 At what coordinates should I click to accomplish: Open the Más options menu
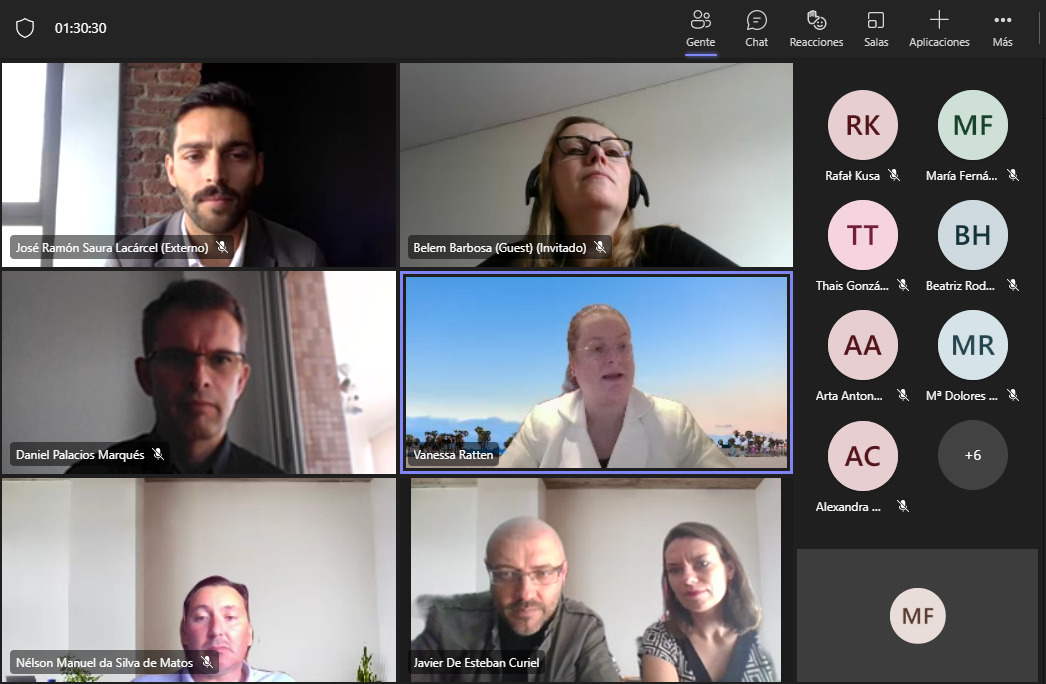coord(1002,29)
